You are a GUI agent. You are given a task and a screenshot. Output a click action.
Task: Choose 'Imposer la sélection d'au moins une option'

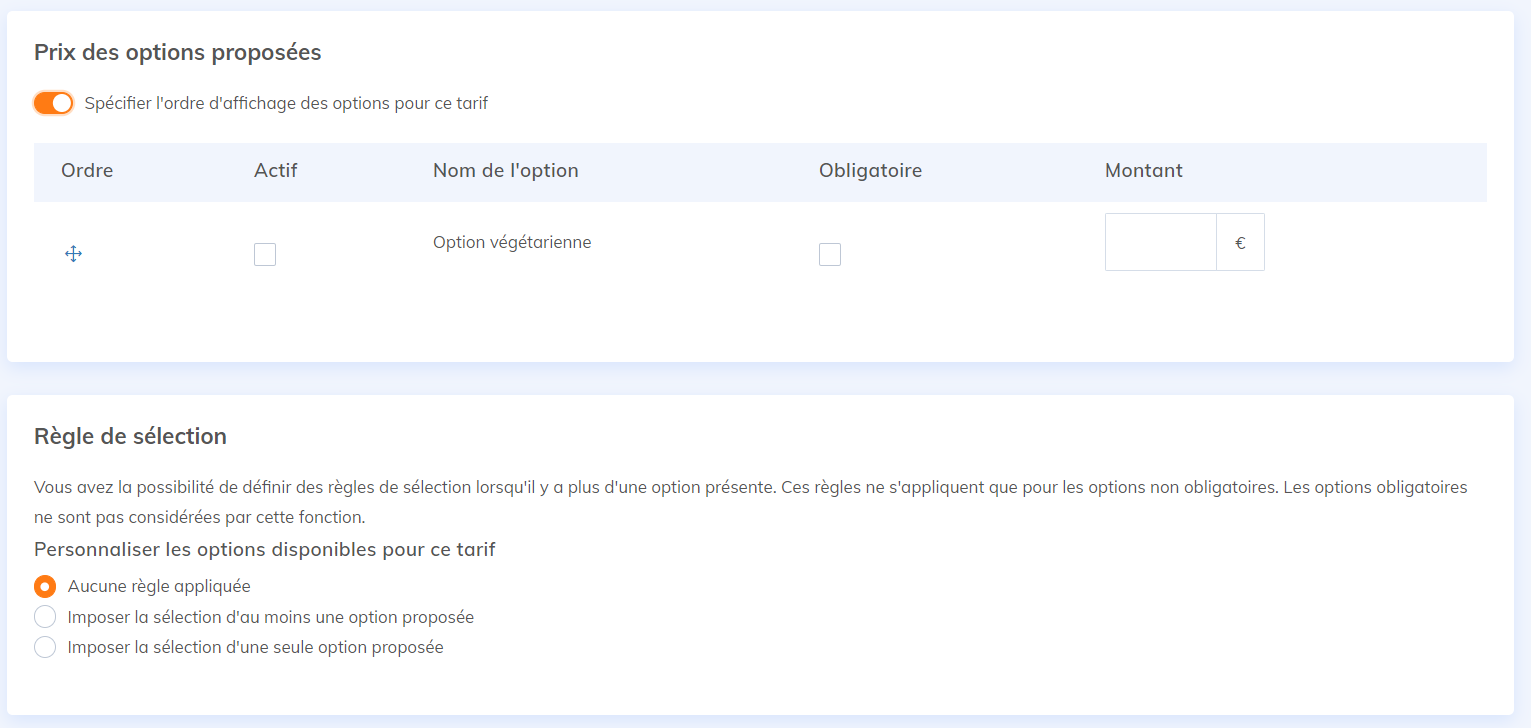[45, 617]
